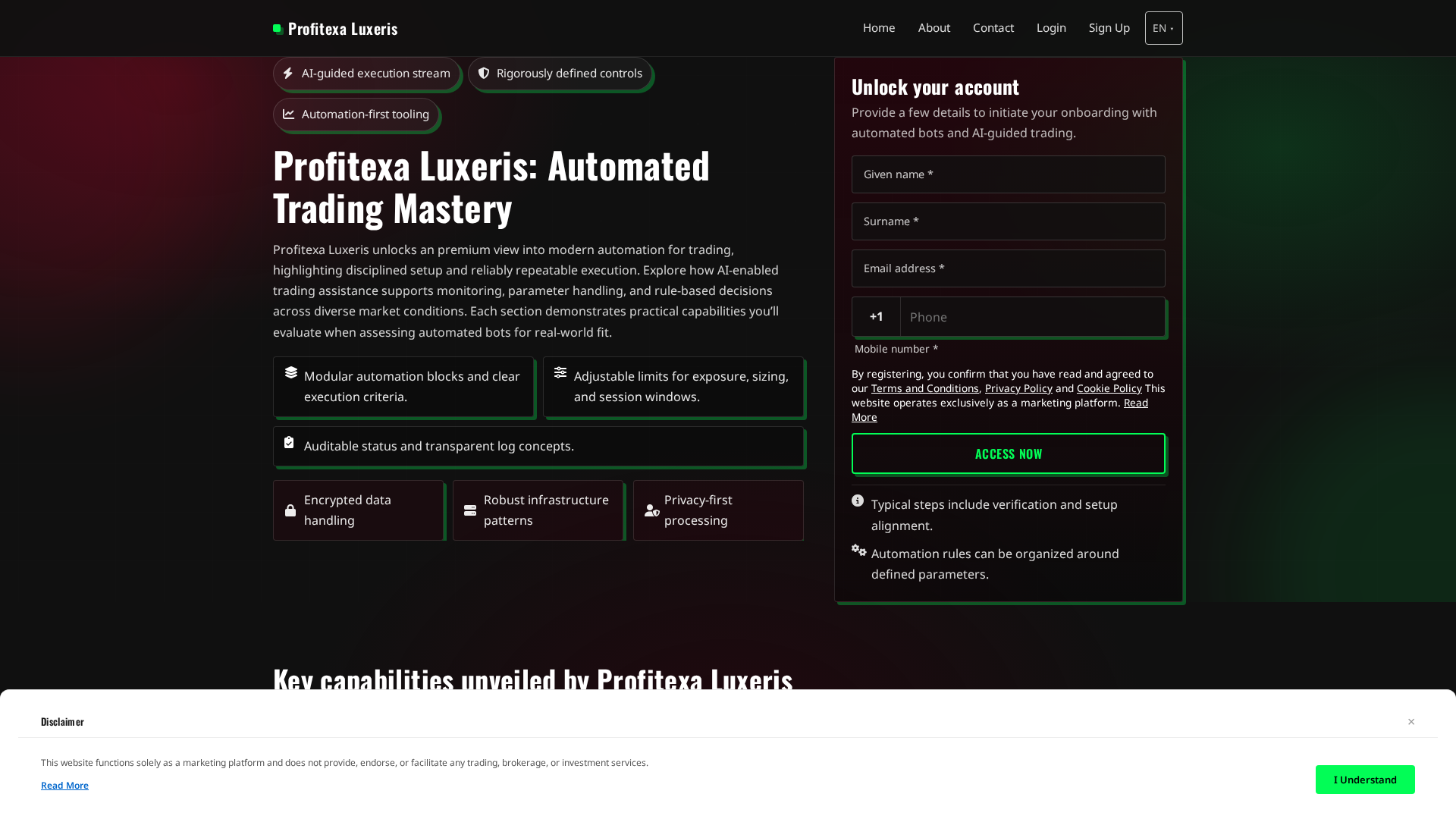Click the chart icon on Automation-first tooling badge

[288, 115]
